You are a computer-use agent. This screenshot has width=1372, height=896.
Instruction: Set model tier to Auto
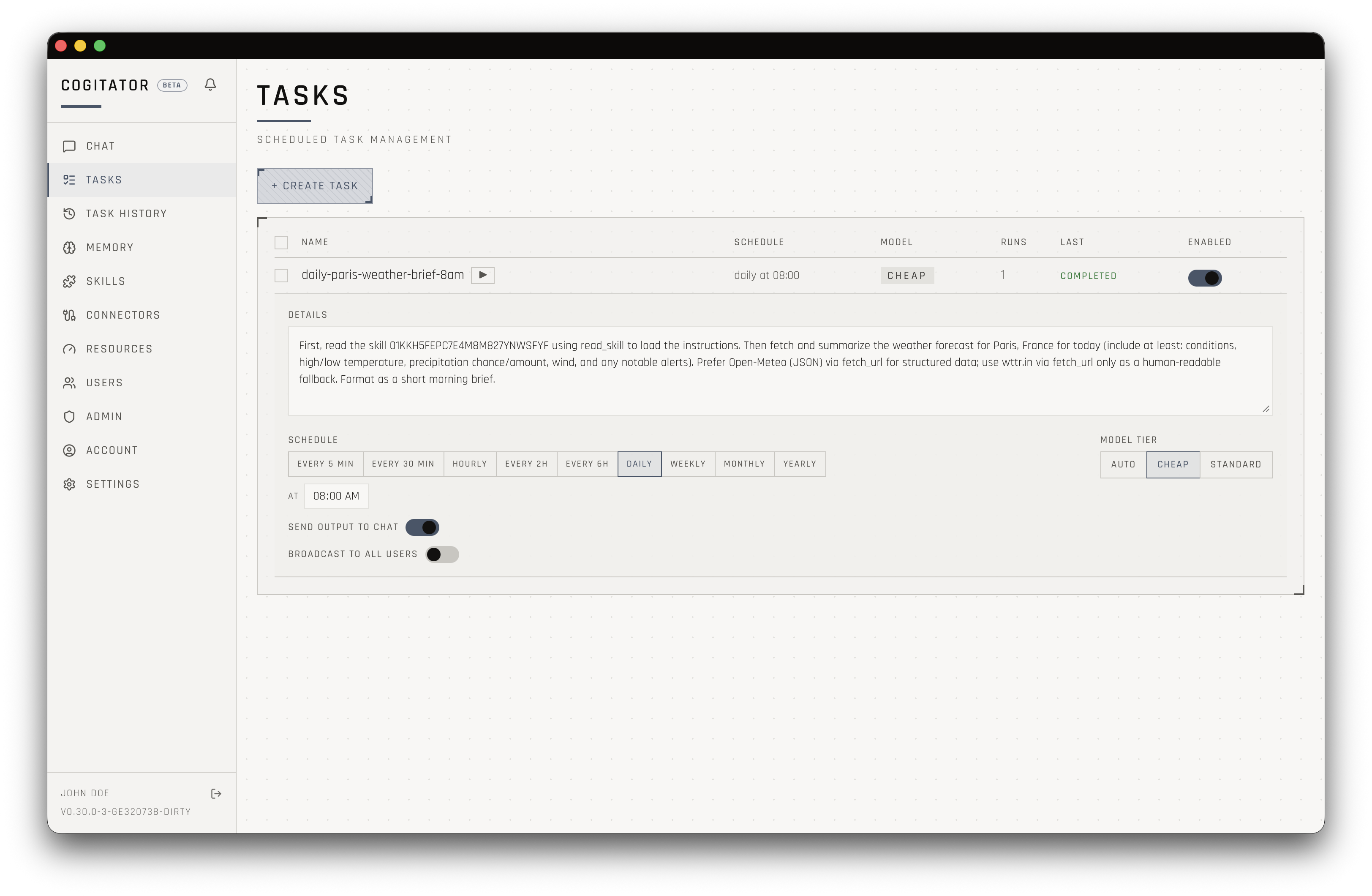click(x=1123, y=464)
